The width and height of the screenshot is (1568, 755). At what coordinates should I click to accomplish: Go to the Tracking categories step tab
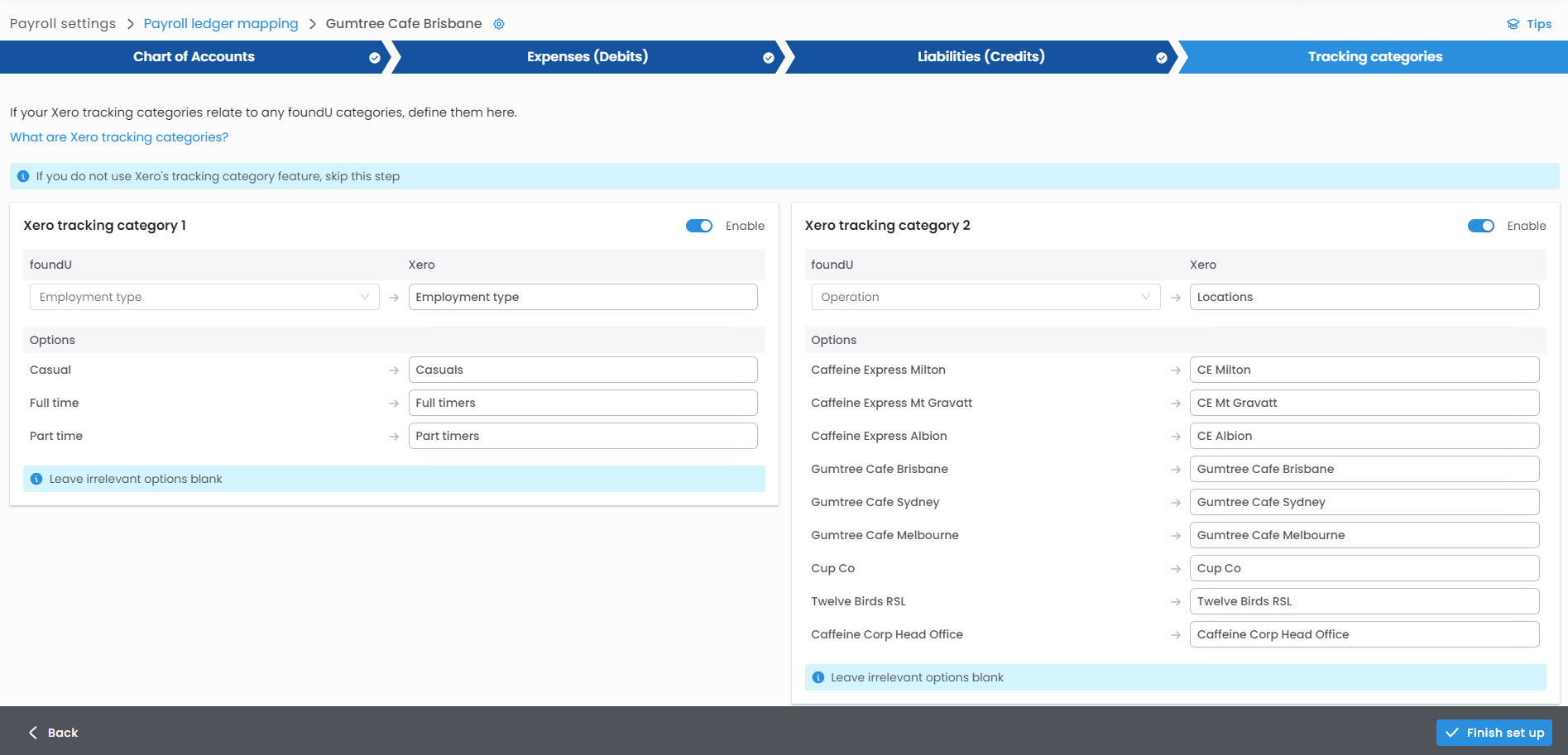pos(1374,57)
